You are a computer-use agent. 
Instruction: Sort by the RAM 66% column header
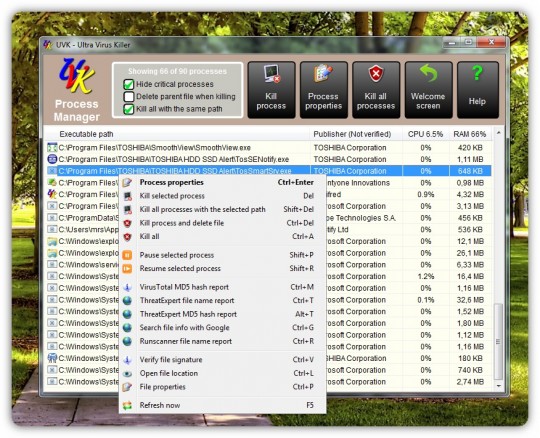[x=470, y=134]
